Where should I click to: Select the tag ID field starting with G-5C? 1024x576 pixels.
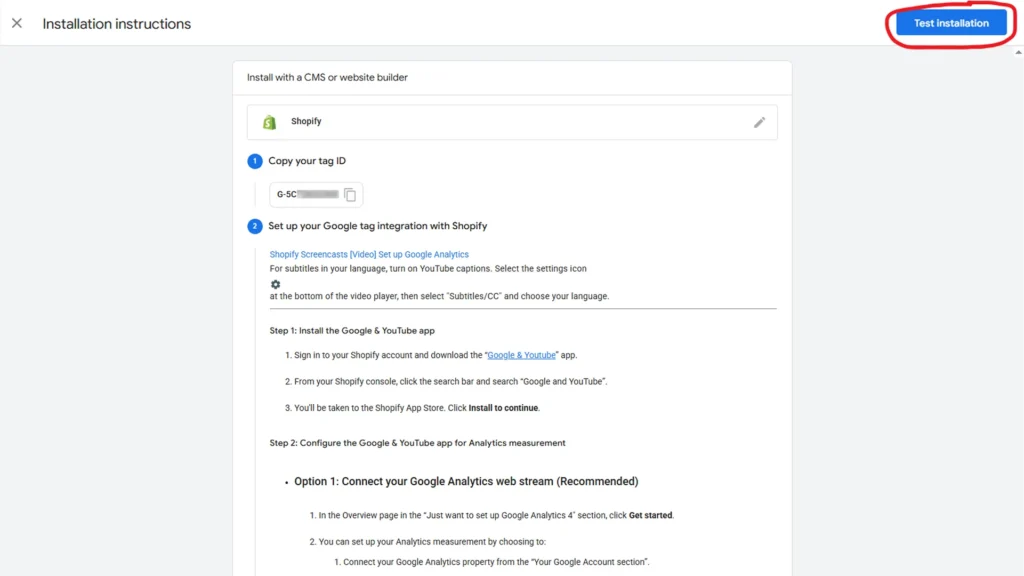(310, 194)
